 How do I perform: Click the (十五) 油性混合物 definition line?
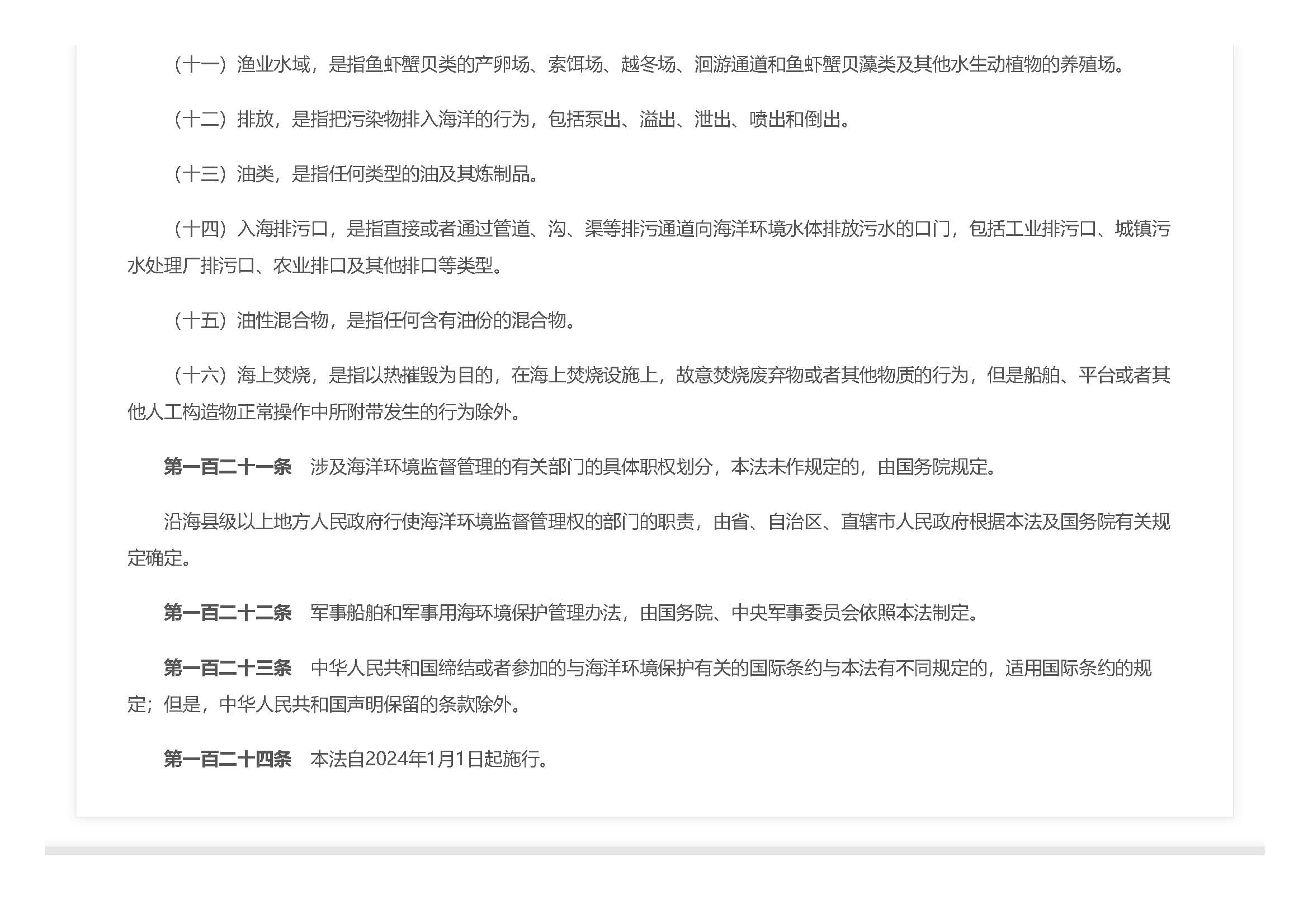[x=374, y=320]
